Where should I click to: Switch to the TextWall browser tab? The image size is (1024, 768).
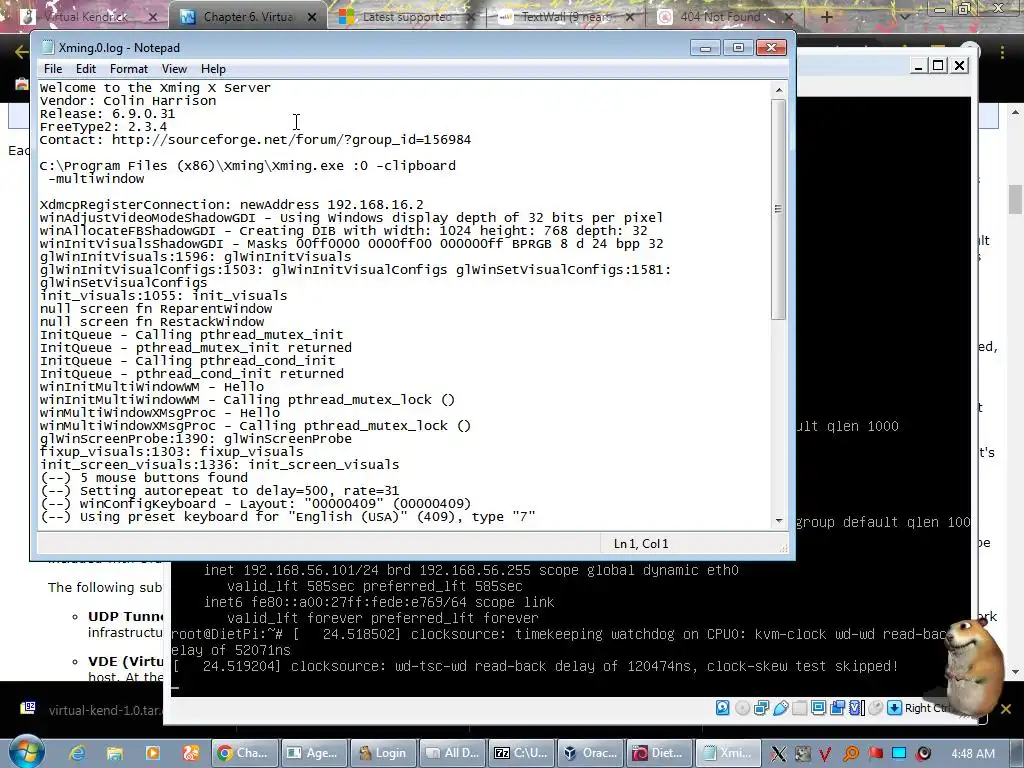pyautogui.click(x=565, y=16)
